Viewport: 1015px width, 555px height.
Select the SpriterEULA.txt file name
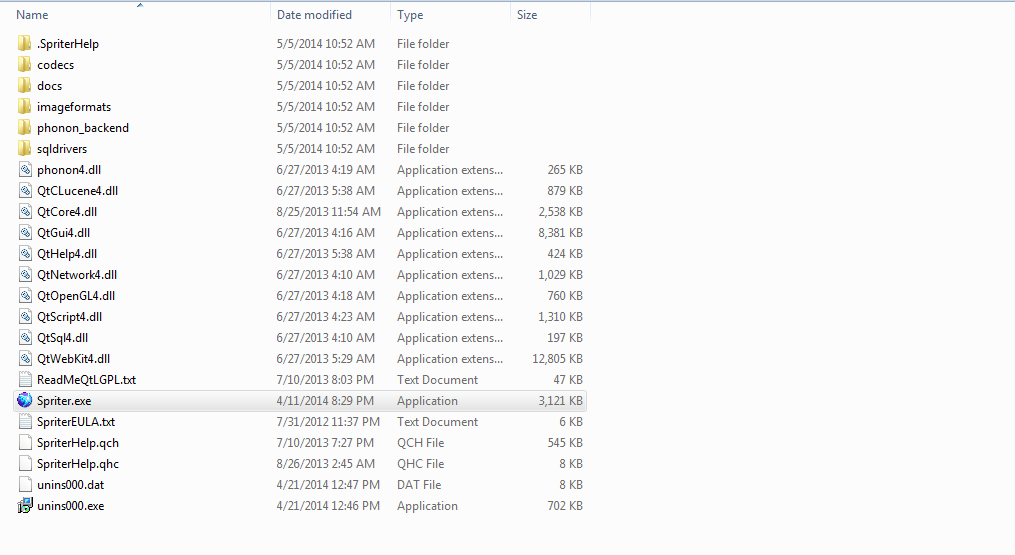[76, 422]
